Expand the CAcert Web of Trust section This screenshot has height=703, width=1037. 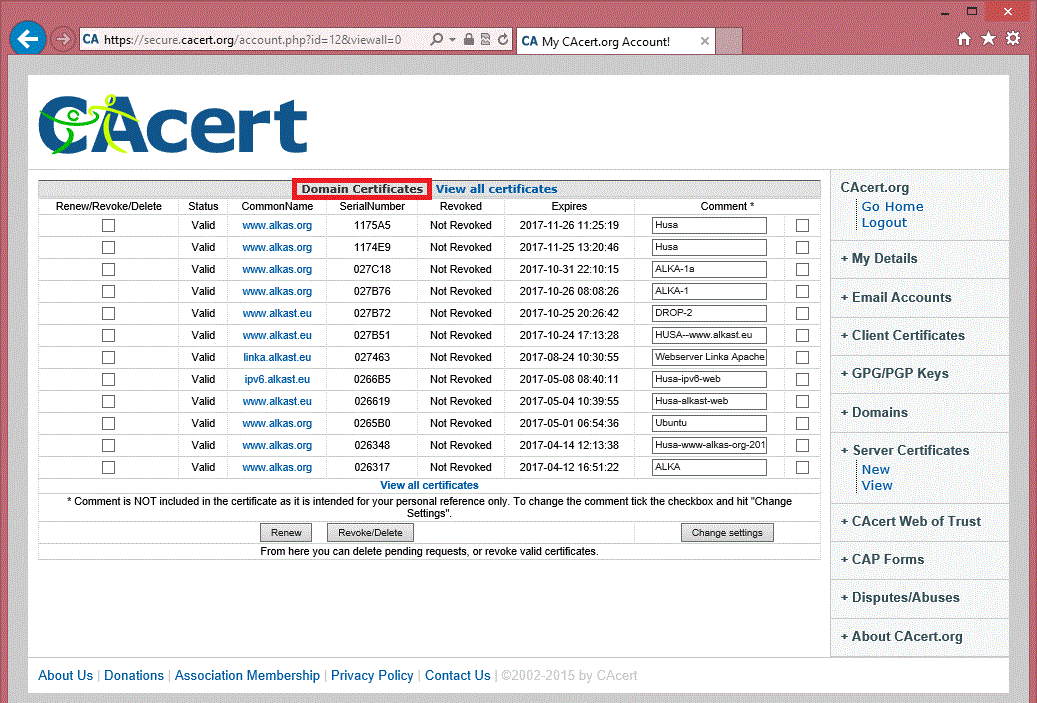[915, 521]
